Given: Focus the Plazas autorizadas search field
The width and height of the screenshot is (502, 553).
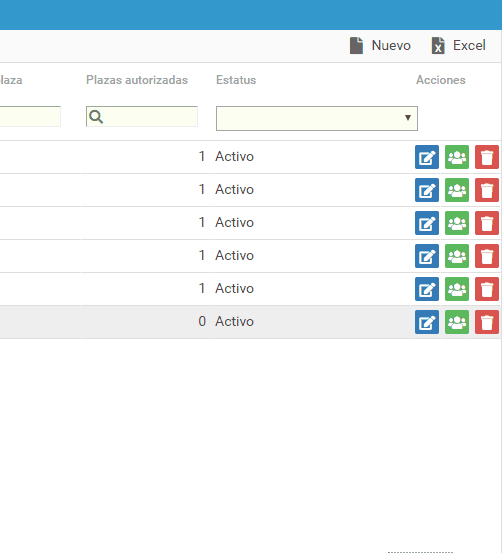Looking at the screenshot, I should pyautogui.click(x=142, y=116).
